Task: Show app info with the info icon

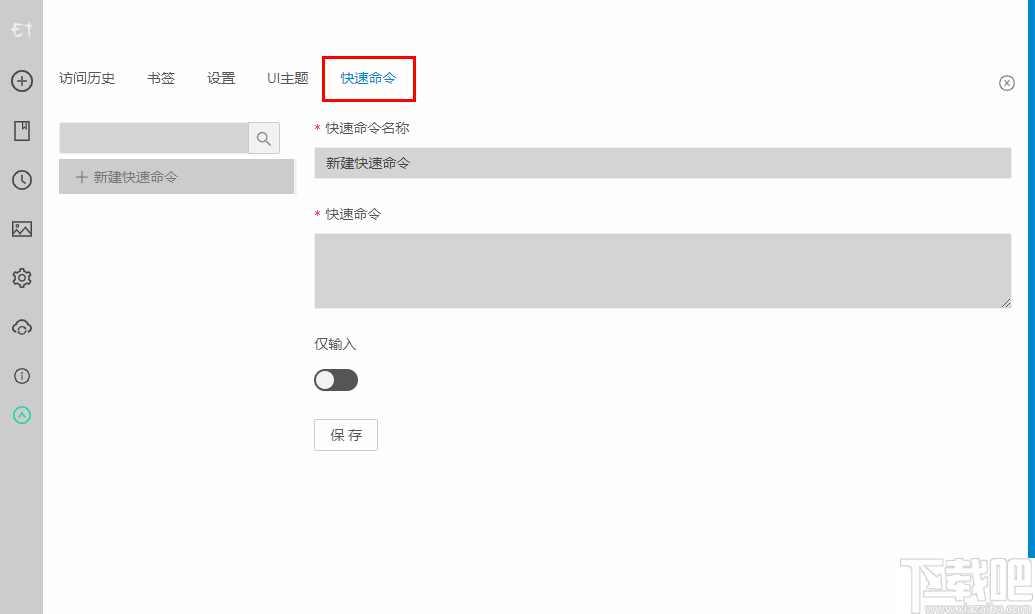Action: [21, 376]
